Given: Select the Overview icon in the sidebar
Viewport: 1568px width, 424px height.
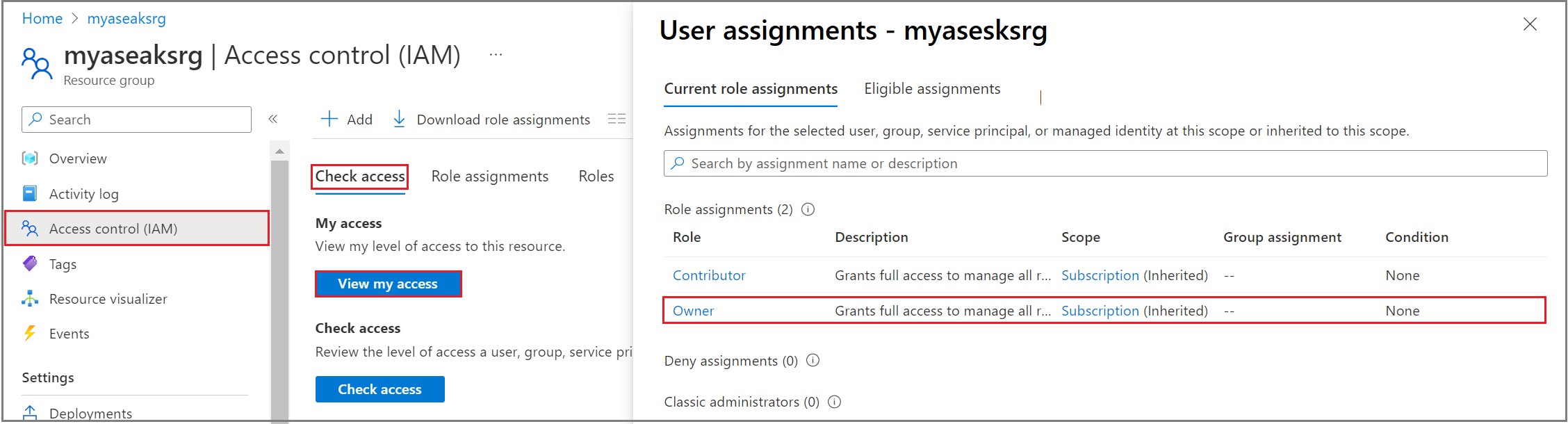Looking at the screenshot, I should pyautogui.click(x=30, y=158).
